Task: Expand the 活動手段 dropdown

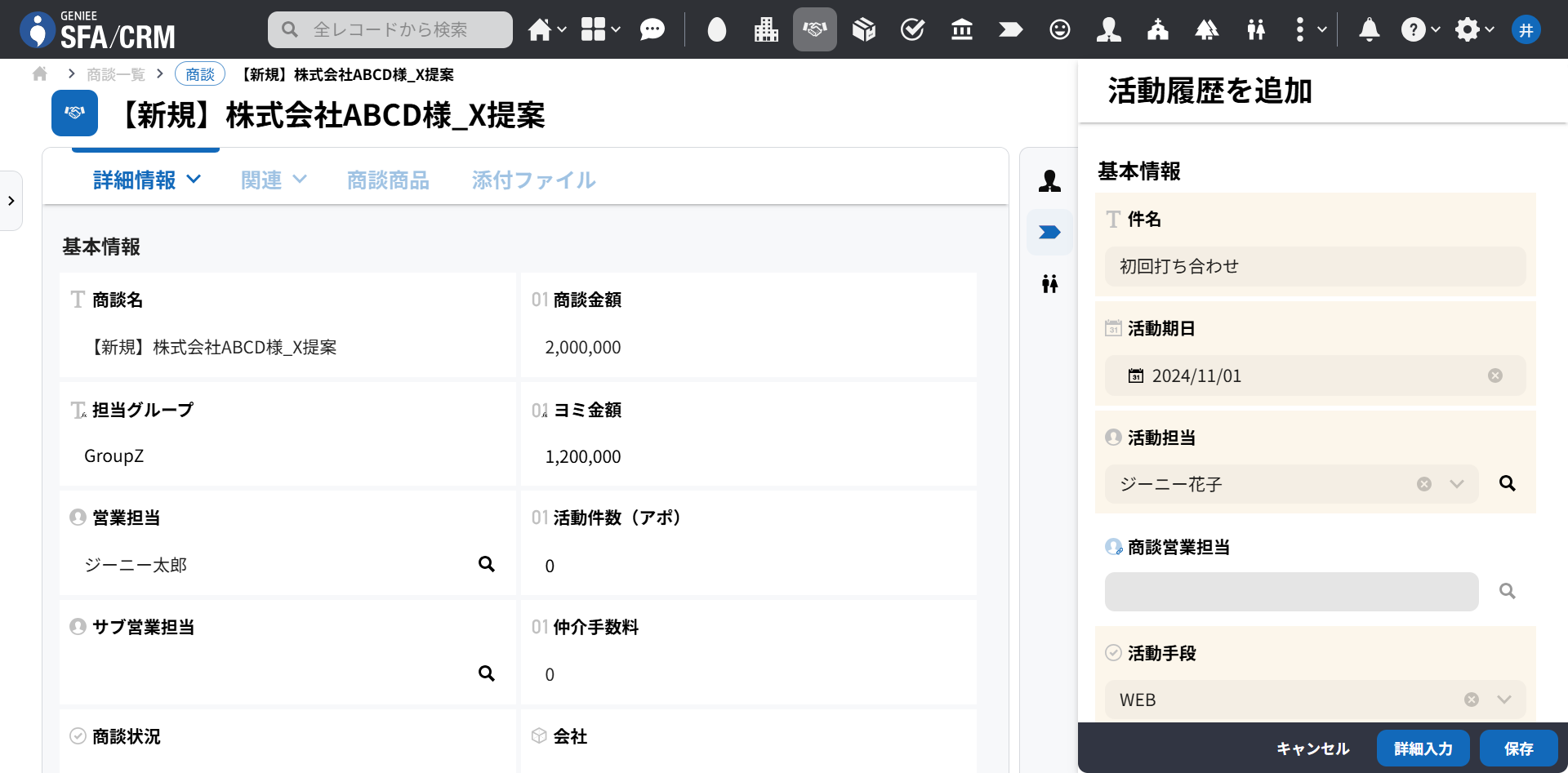Action: [x=1504, y=700]
